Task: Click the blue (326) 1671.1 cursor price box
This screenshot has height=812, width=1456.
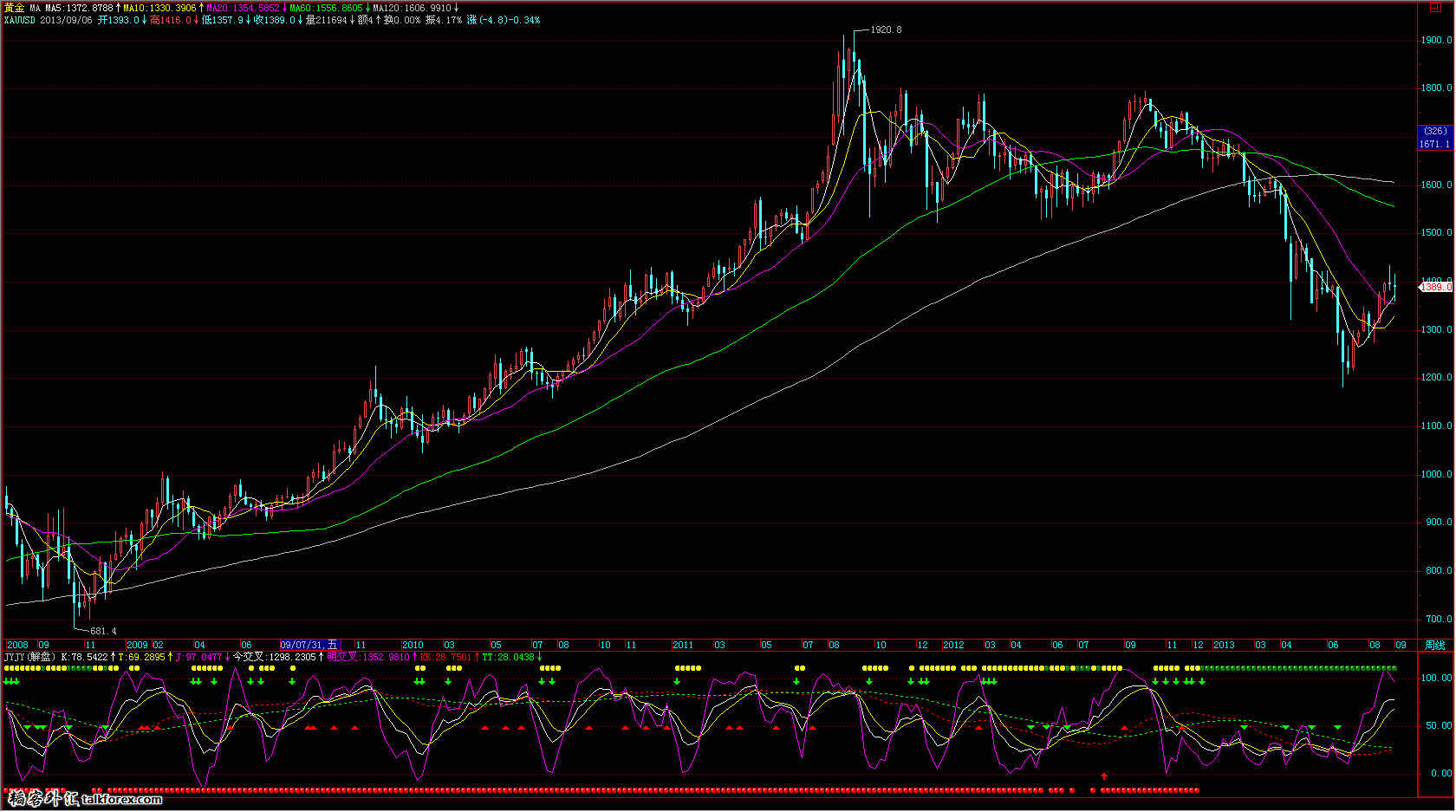Action: click(x=1435, y=138)
